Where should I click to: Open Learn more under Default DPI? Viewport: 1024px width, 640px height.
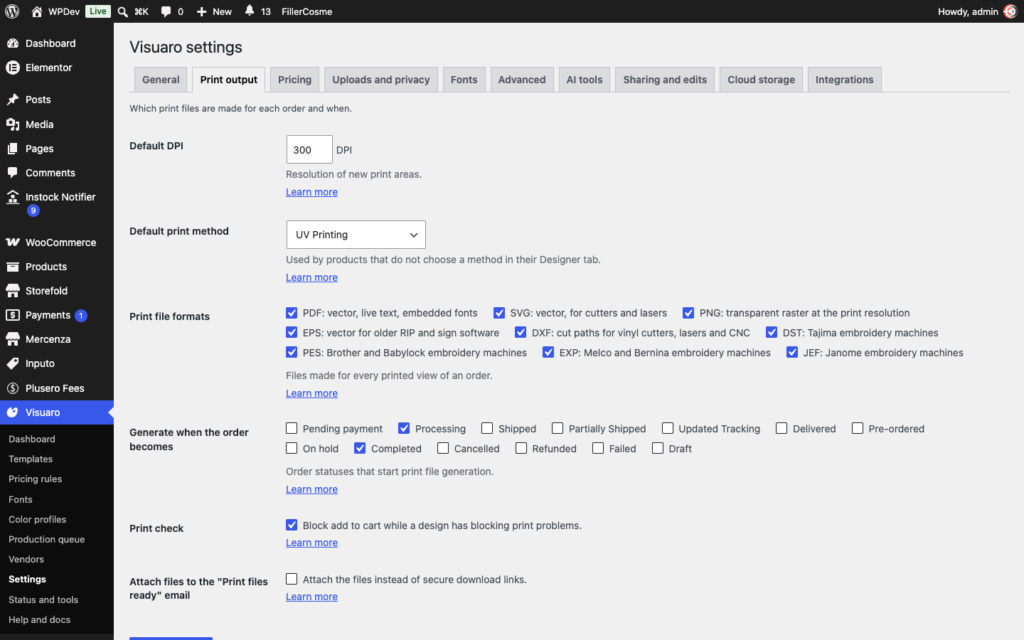(x=312, y=192)
